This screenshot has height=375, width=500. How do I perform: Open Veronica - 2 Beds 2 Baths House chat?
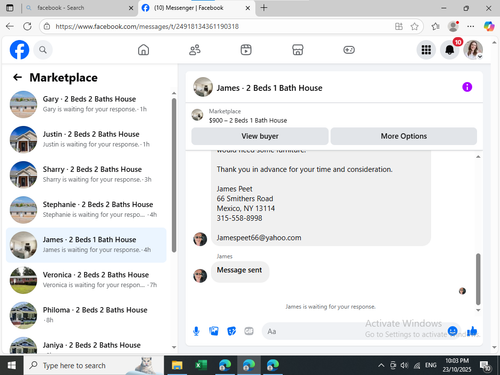[x=87, y=280]
